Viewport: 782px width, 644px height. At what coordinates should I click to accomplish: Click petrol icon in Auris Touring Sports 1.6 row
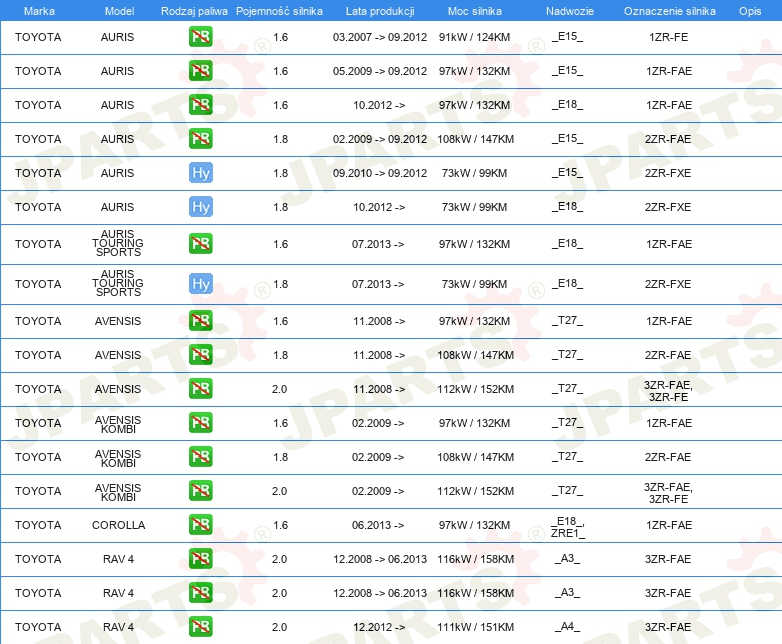coord(200,244)
